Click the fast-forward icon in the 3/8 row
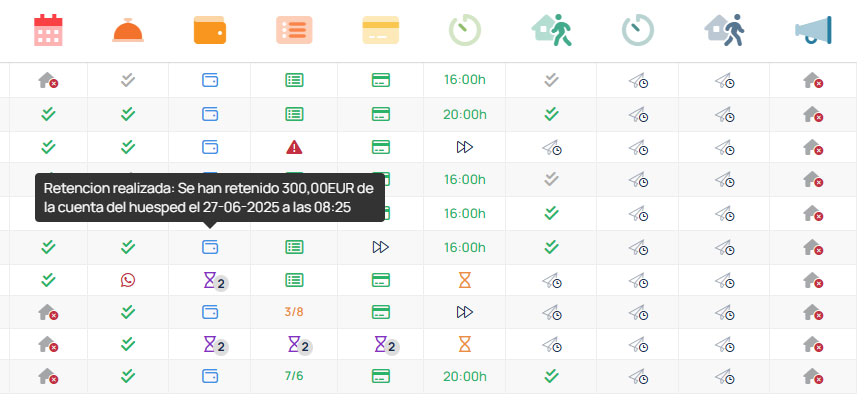 [464, 312]
